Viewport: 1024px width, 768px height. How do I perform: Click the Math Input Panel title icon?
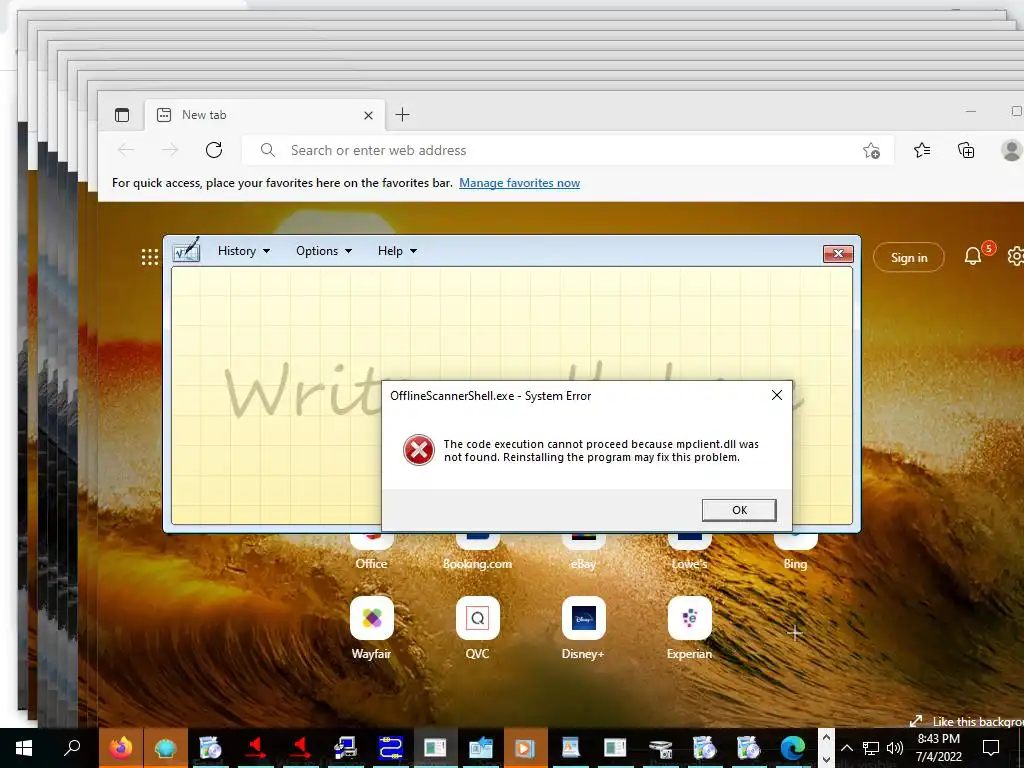click(x=186, y=251)
